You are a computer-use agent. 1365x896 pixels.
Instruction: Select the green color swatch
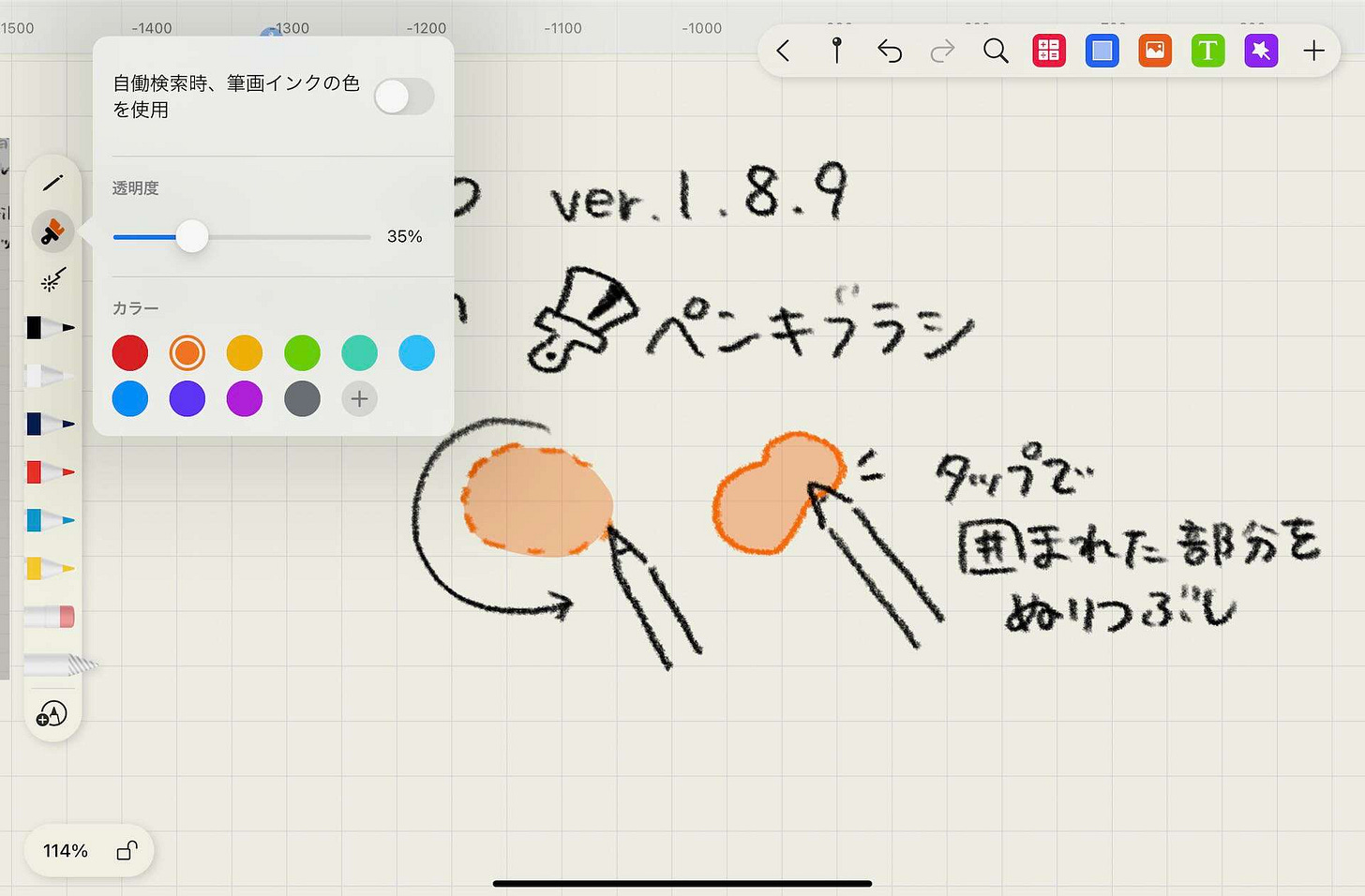pyautogui.click(x=302, y=352)
